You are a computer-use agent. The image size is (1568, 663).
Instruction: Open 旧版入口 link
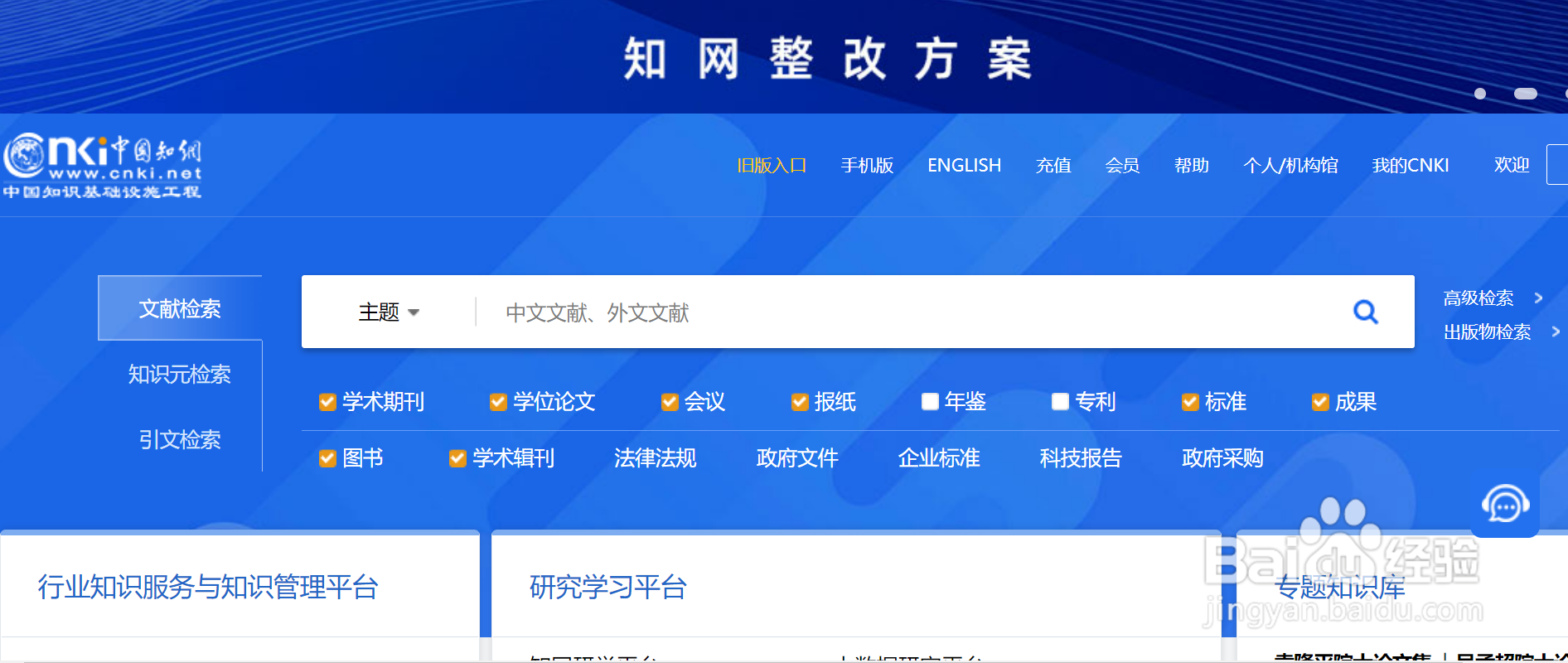772,165
